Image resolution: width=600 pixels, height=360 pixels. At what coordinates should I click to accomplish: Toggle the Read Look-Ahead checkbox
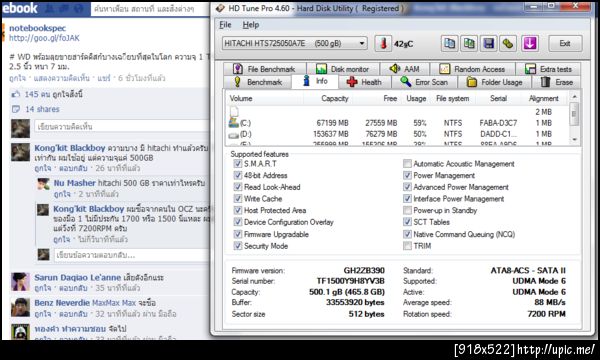pyautogui.click(x=238, y=187)
